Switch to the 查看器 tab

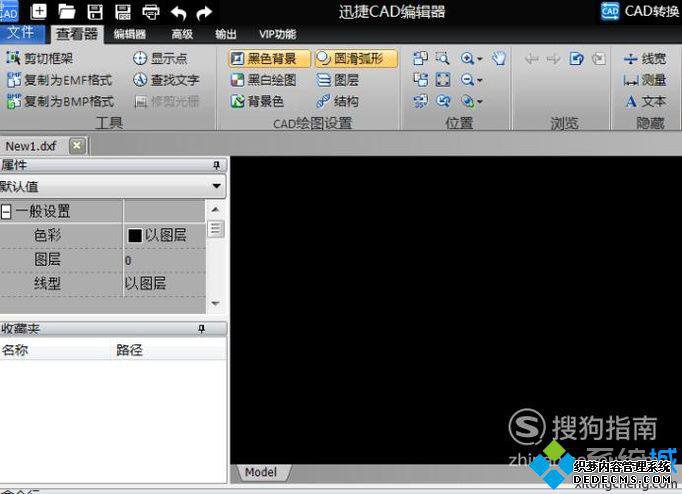coord(77,34)
